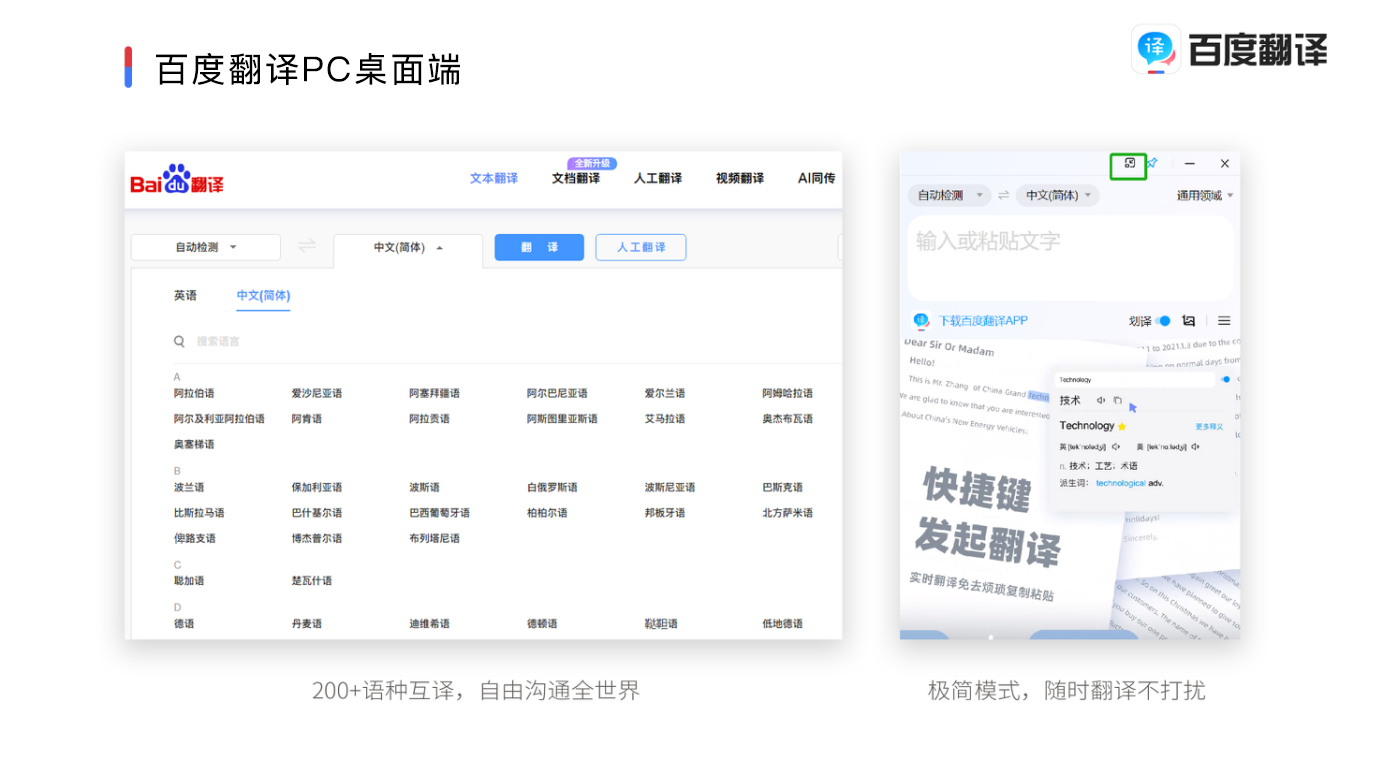Open mini window 中文(简体) dropdown
1383x775 pixels.
coord(1057,195)
